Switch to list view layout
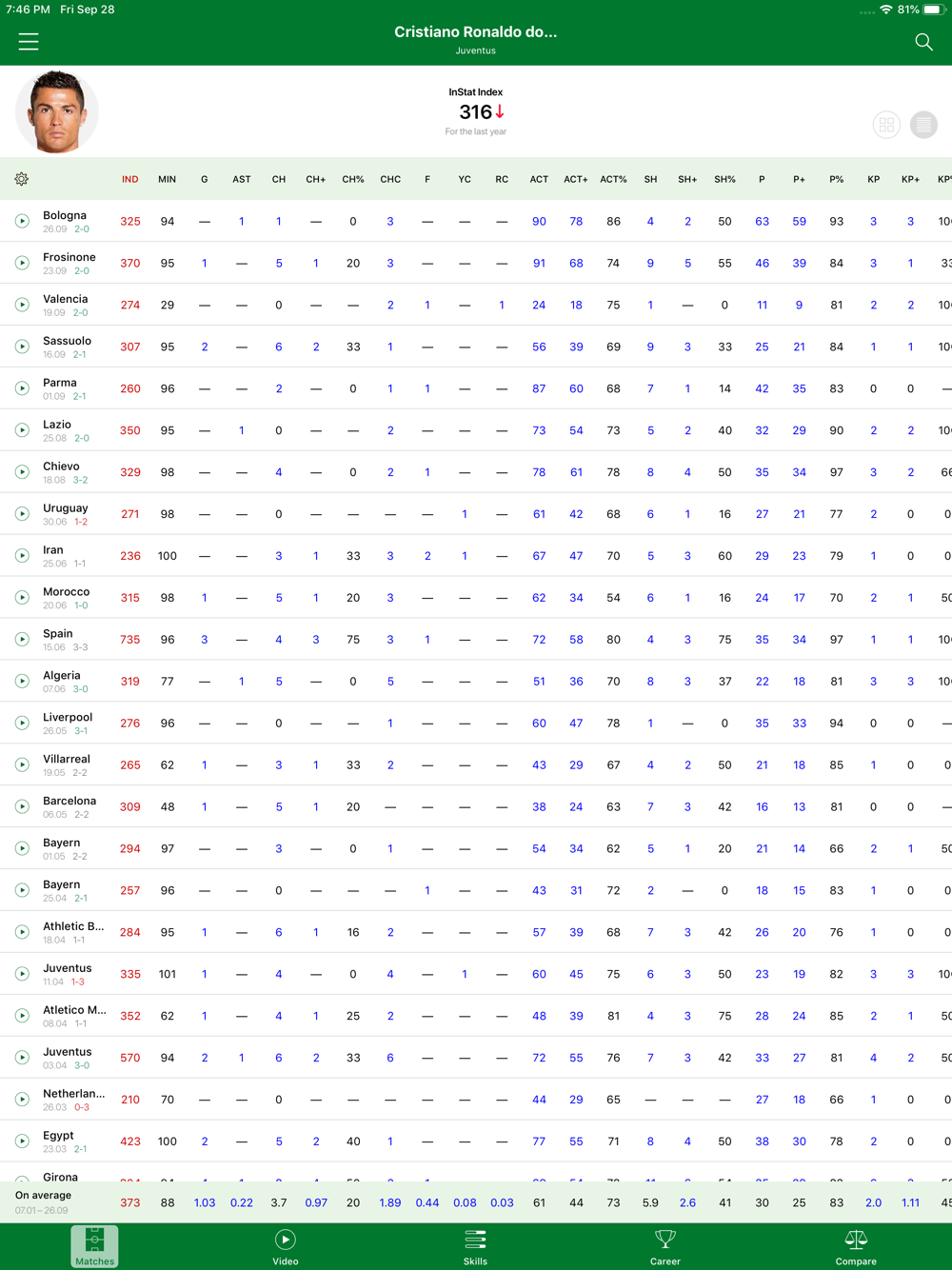Viewport: 952px width, 1270px height. pyautogui.click(x=923, y=125)
